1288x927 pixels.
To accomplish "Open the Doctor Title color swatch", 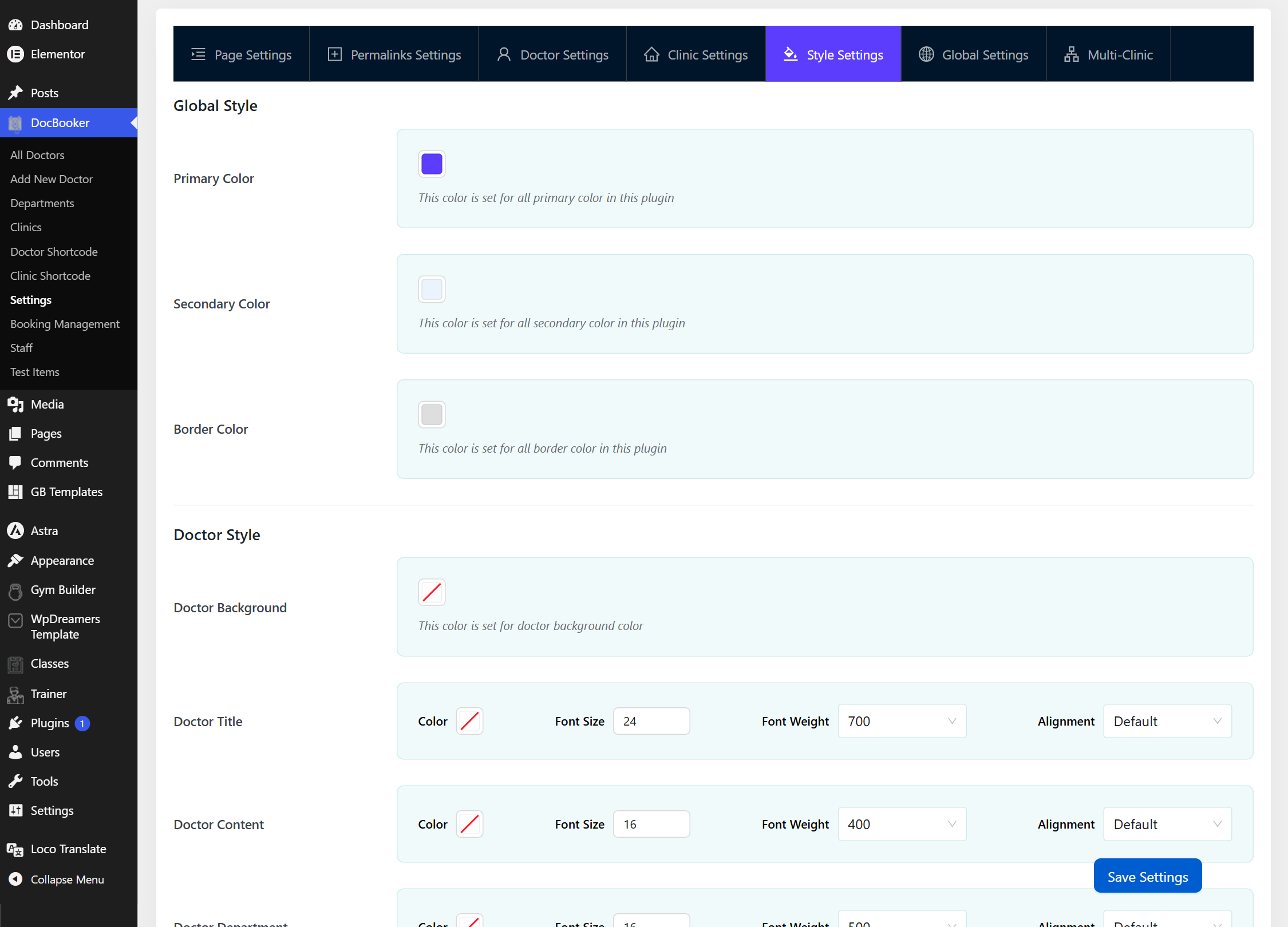I will [x=469, y=721].
